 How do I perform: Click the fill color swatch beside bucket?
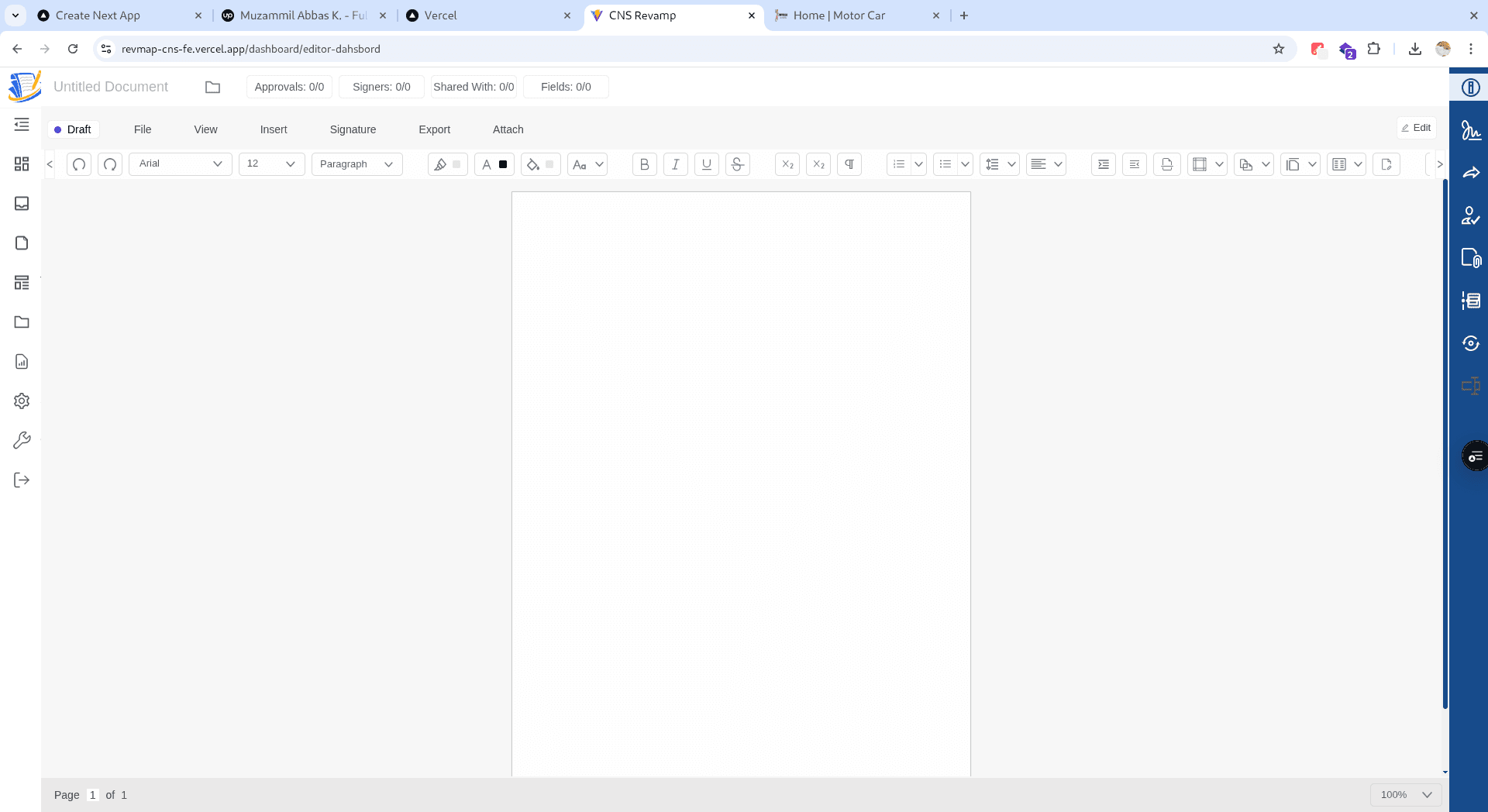pos(549,164)
